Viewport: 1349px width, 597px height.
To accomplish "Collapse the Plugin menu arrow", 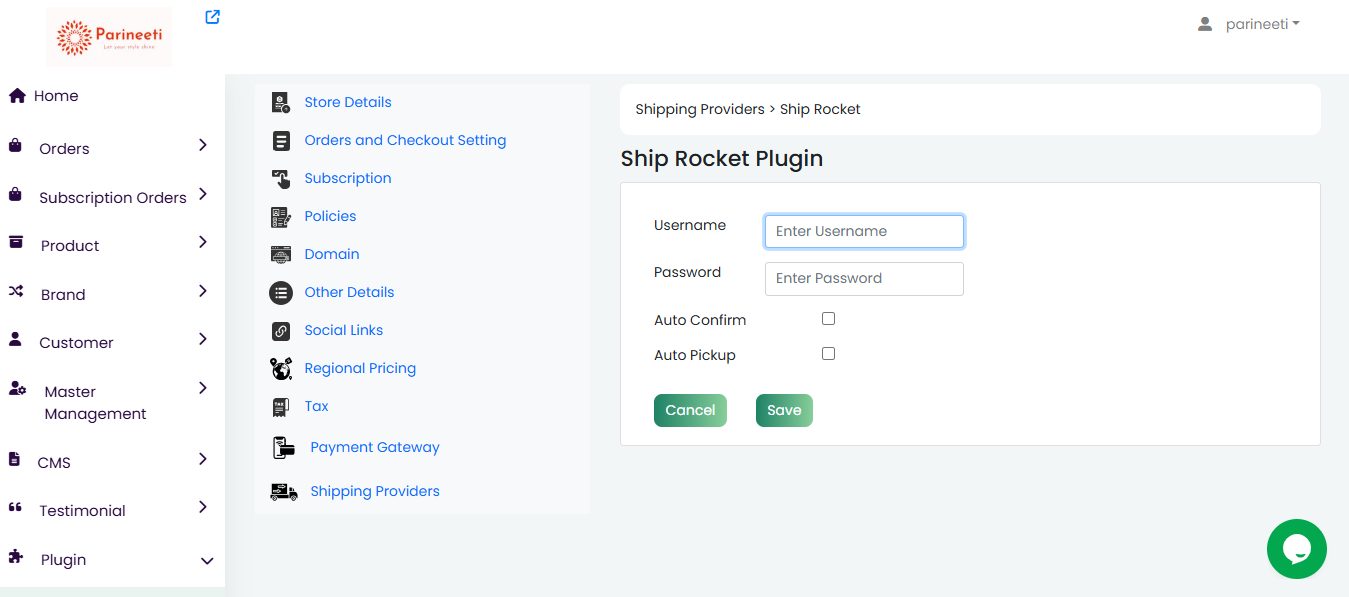I will click(207, 561).
